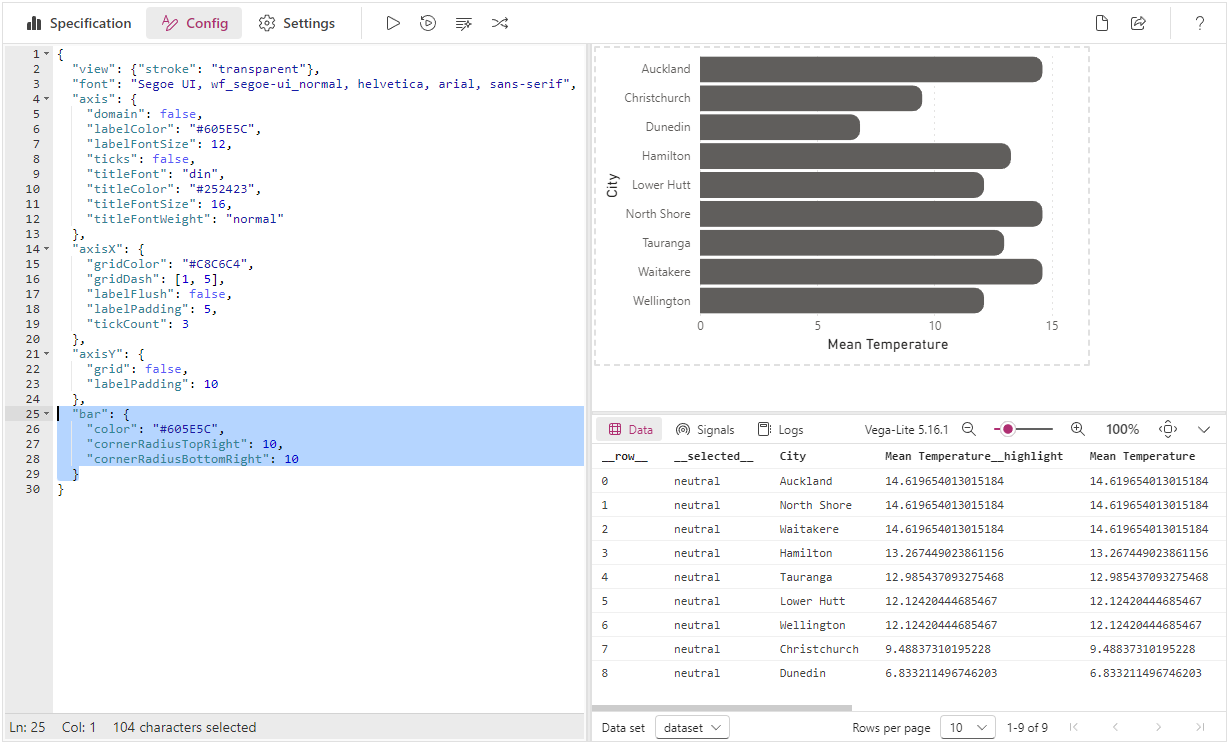Screen dimensions: 1230x744
Task: Click the "1-9 of 9" pagination text
Action: point(1025,727)
